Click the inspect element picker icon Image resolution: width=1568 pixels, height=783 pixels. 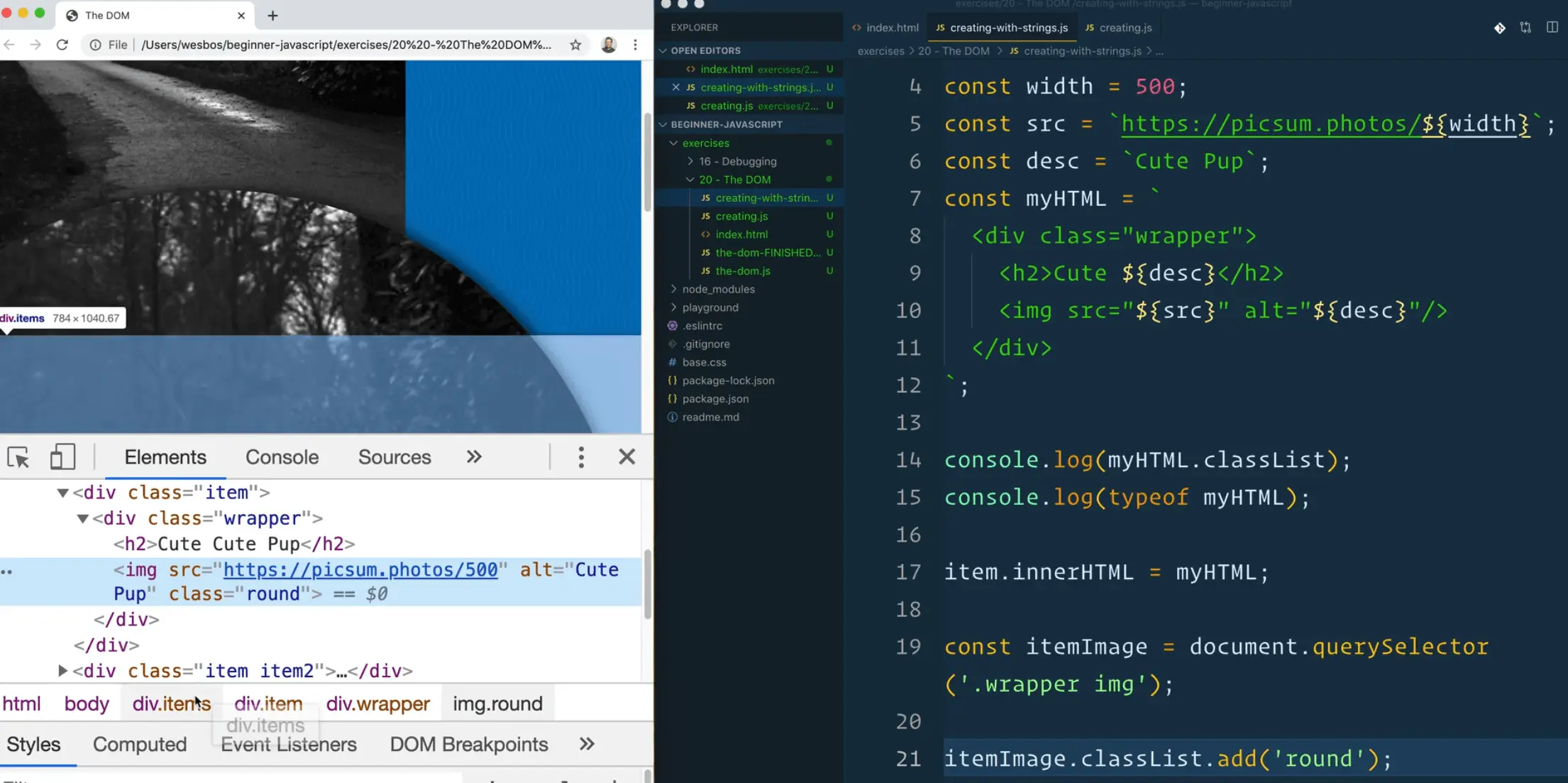click(18, 457)
